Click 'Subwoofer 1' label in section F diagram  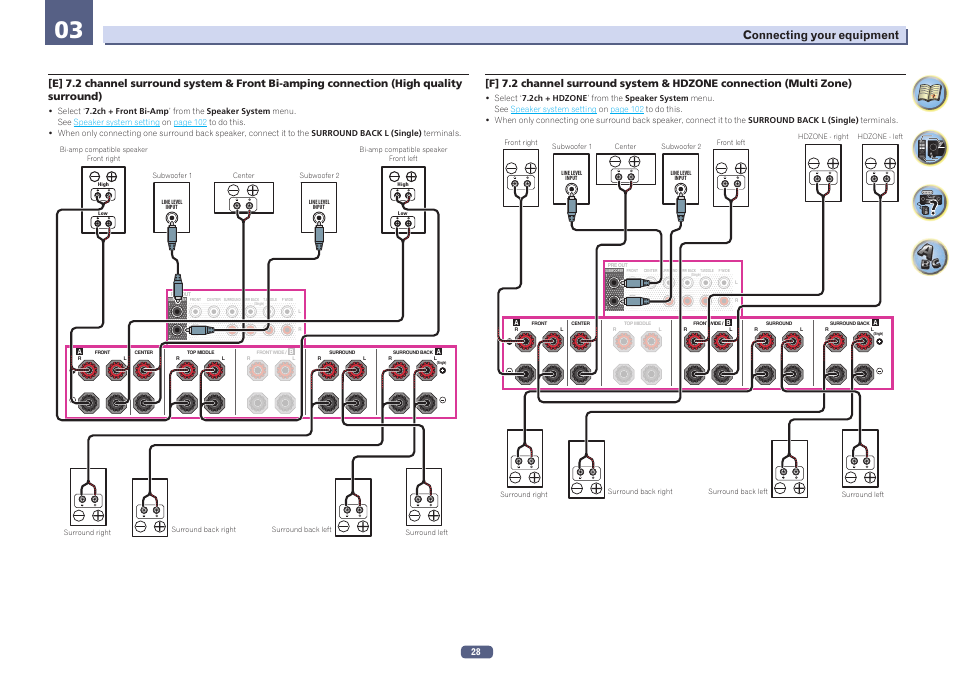[x=571, y=147]
